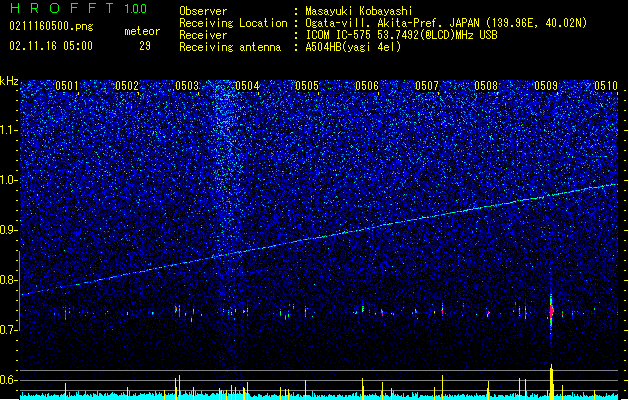Click the 0.7 kHz axis label
Viewport: 629px width, 400px height.
tap(9, 330)
